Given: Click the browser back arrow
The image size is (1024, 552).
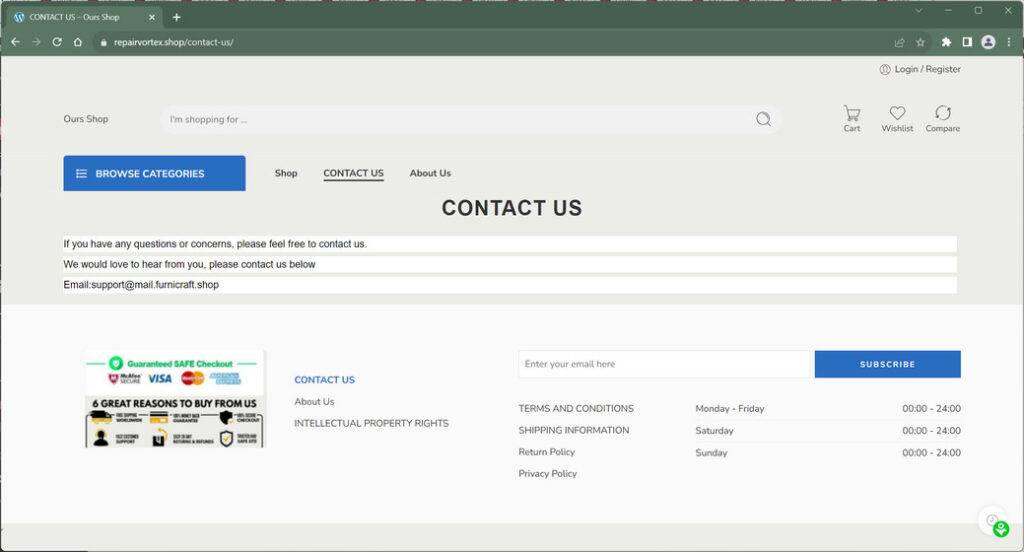Looking at the screenshot, I should (x=16, y=42).
